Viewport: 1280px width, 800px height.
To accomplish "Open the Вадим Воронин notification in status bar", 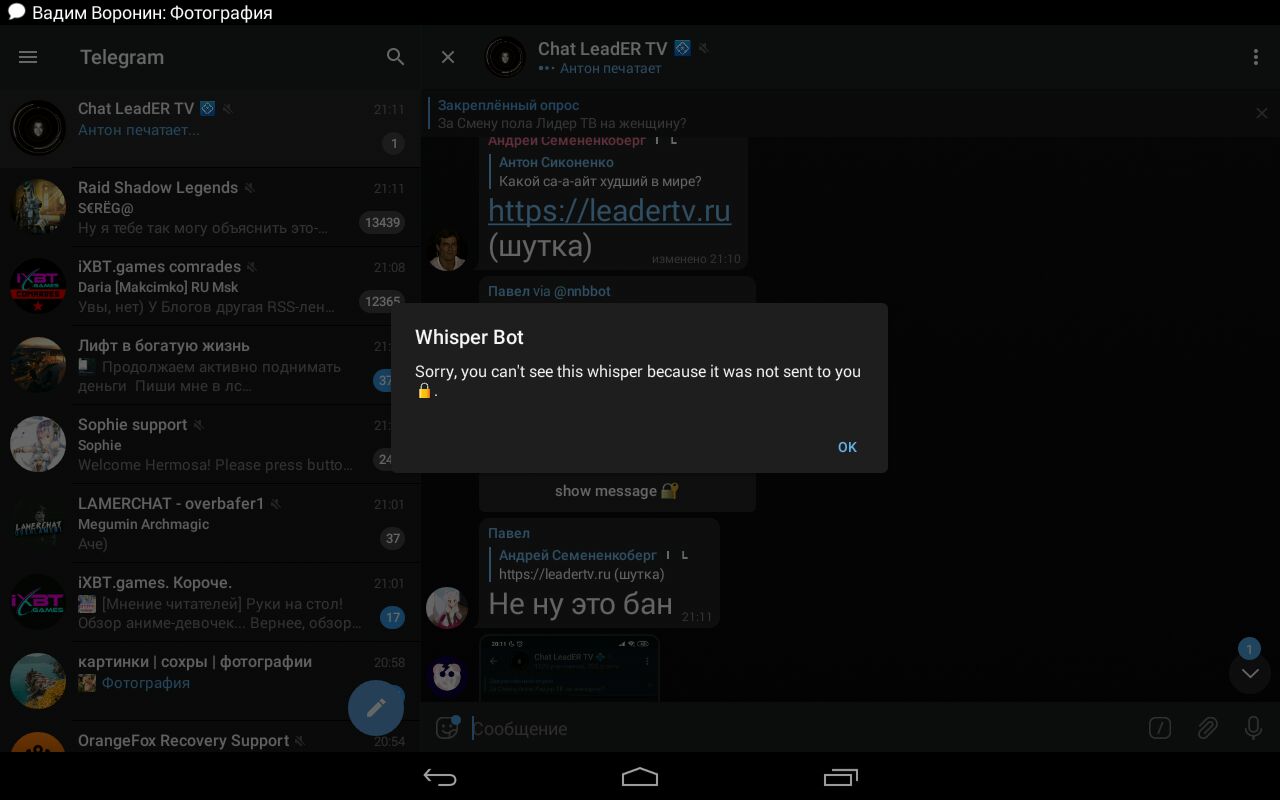I will pos(140,13).
